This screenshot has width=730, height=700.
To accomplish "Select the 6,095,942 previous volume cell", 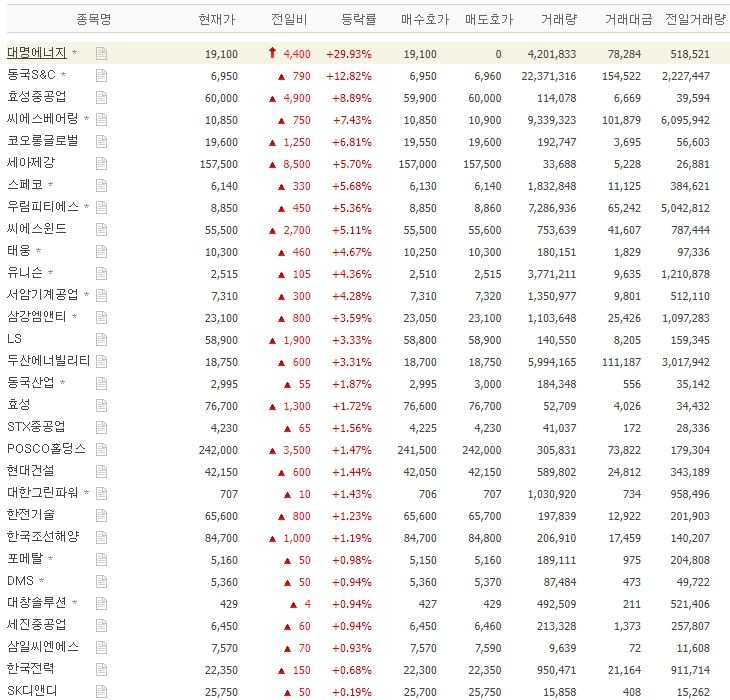I will [685, 120].
